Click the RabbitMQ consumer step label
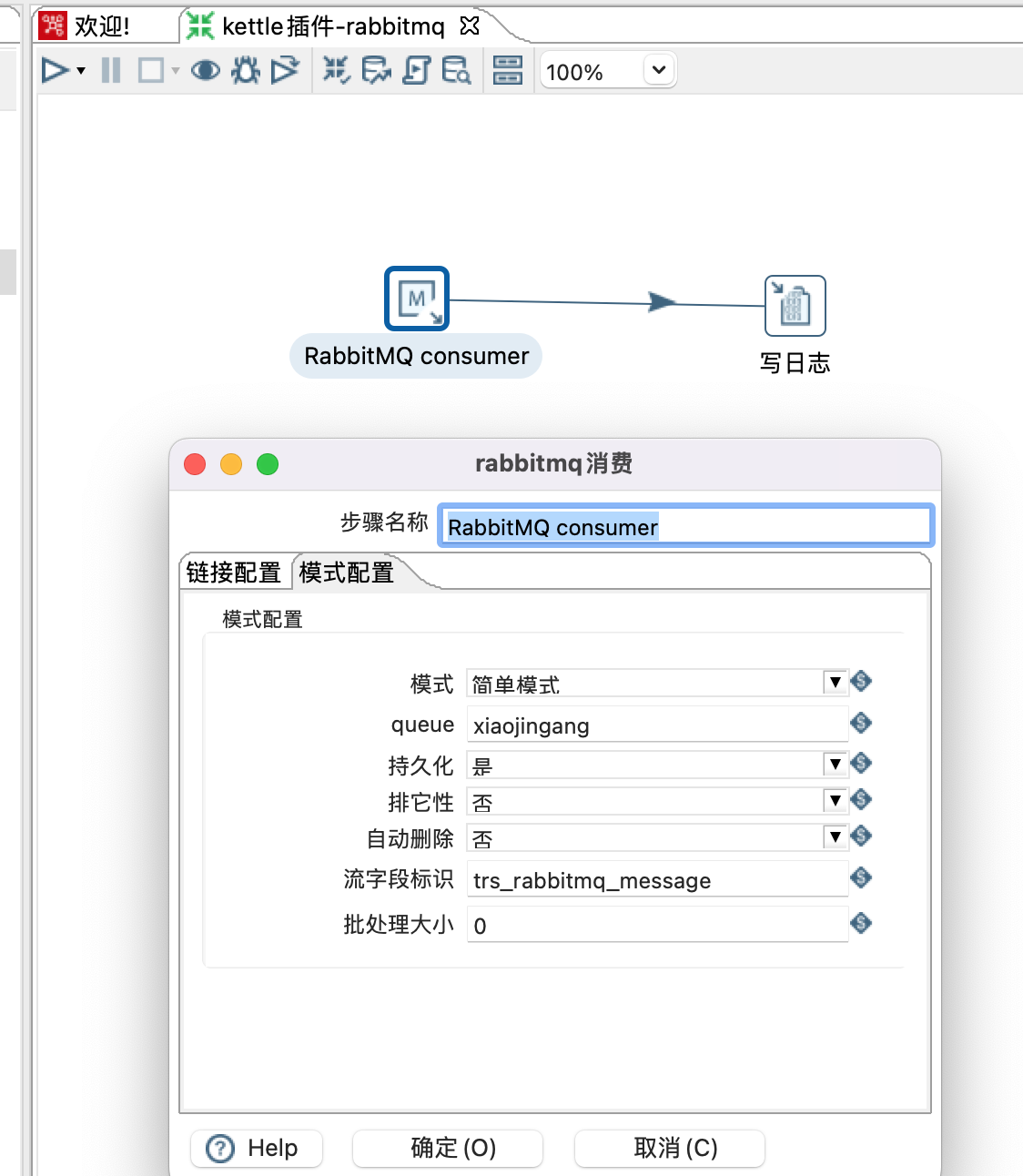This screenshot has width=1023, height=1176. click(x=416, y=356)
